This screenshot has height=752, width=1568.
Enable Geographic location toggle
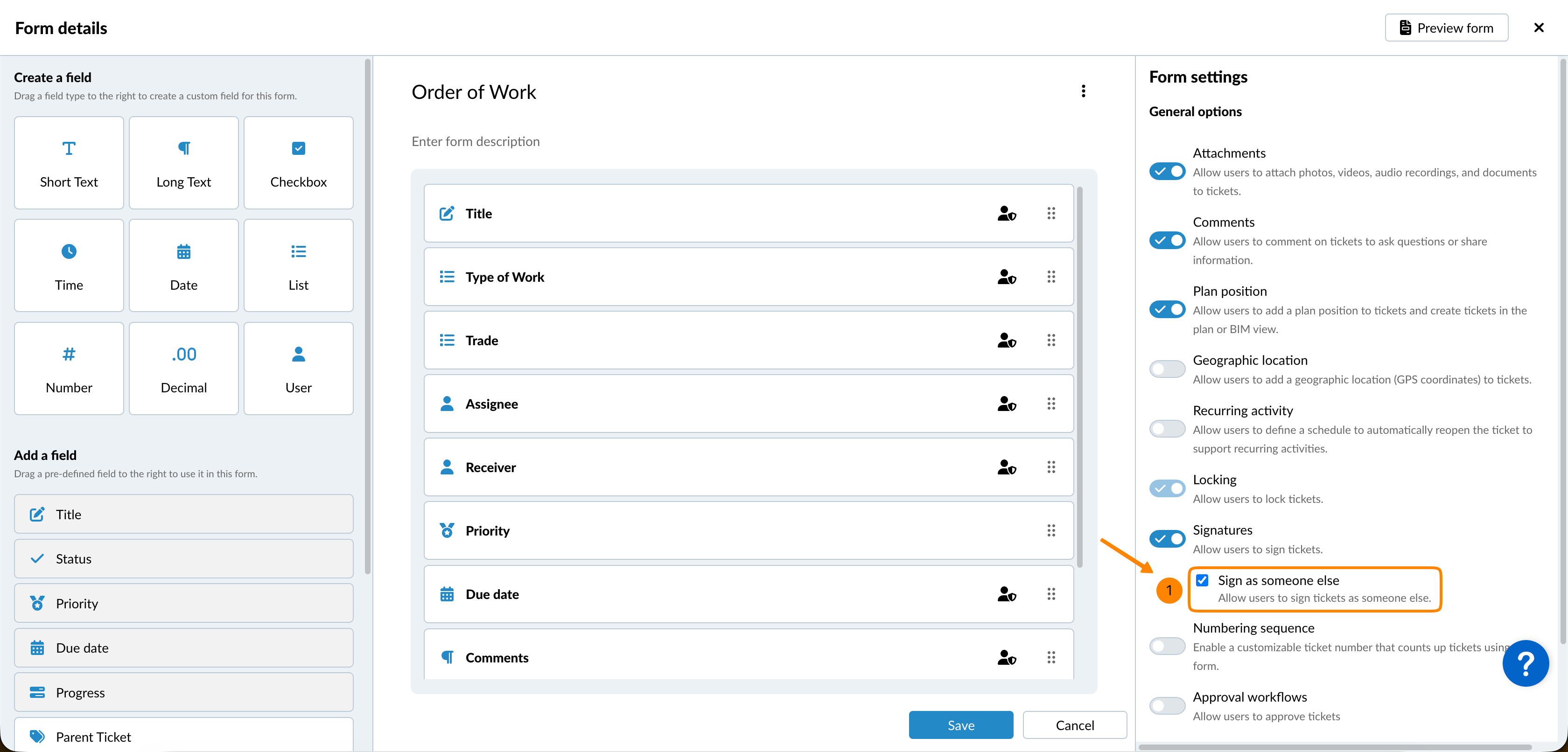[x=1167, y=369]
